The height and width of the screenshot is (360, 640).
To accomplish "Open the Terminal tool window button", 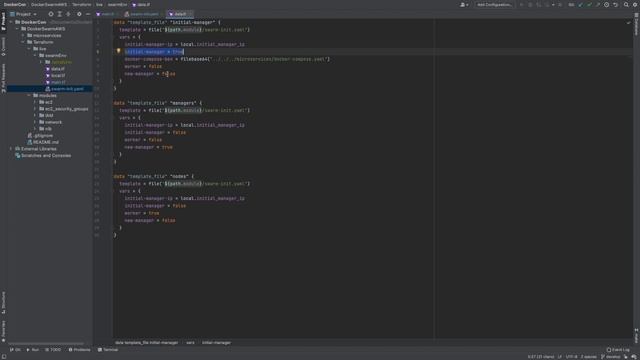I will coord(108,350).
